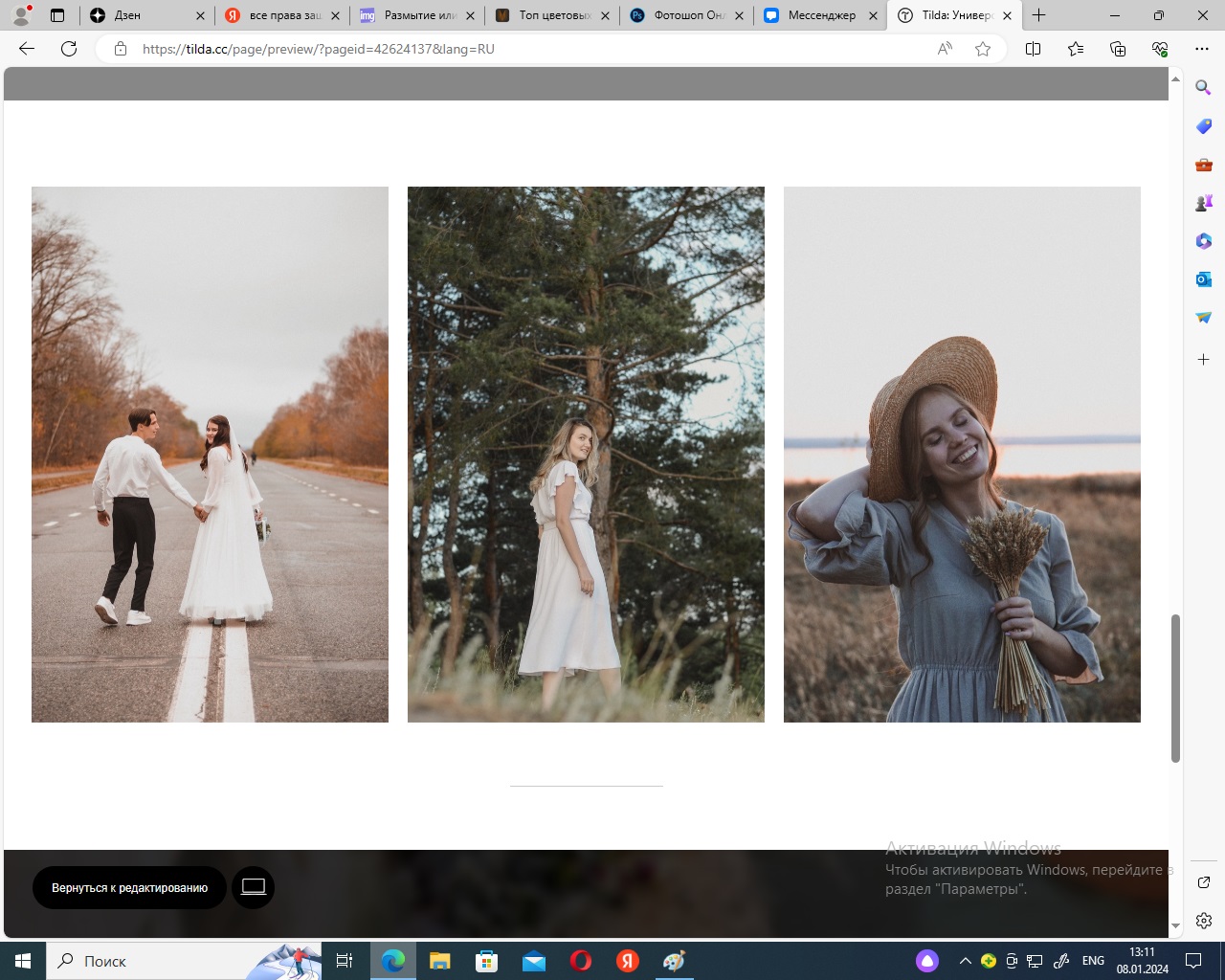Viewport: 1225px width, 980px height.
Task: Open a new browser tab
Action: pos(1039,15)
